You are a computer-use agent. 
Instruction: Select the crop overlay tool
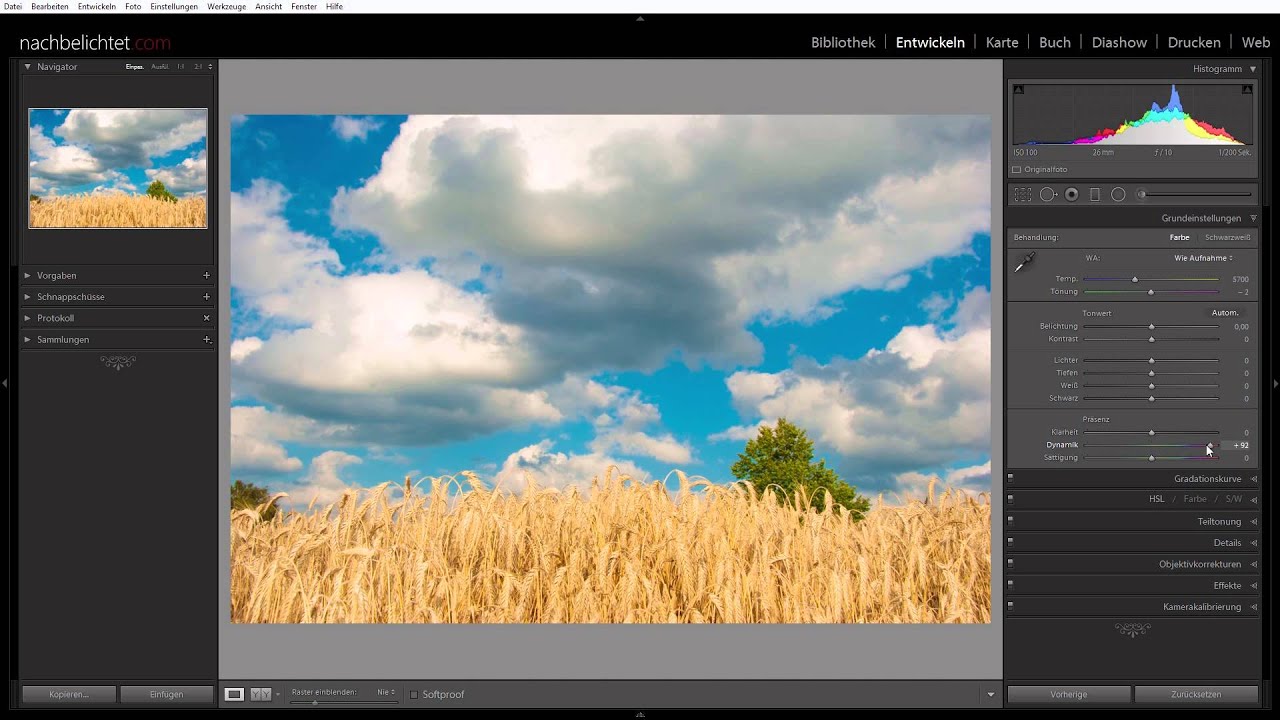coord(1022,195)
